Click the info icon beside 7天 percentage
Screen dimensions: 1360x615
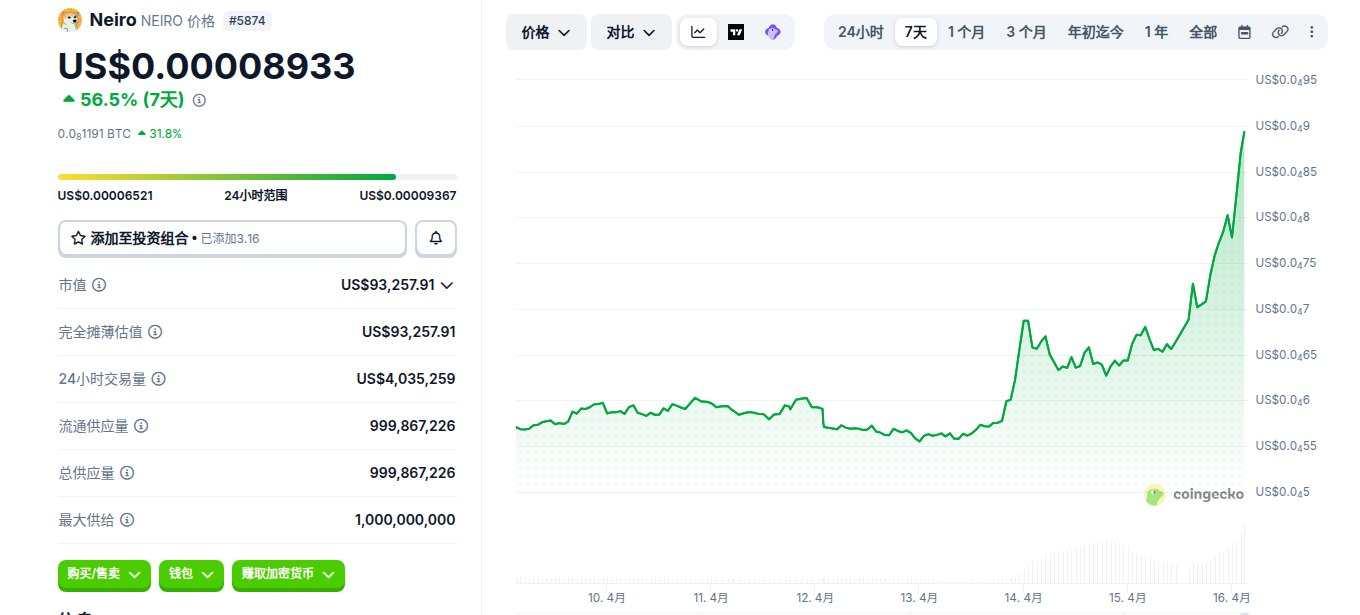pyautogui.click(x=199, y=100)
